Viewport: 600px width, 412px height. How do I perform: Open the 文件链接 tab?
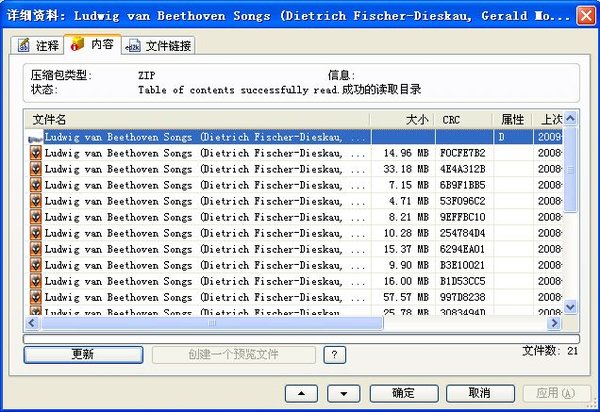click(x=158, y=46)
